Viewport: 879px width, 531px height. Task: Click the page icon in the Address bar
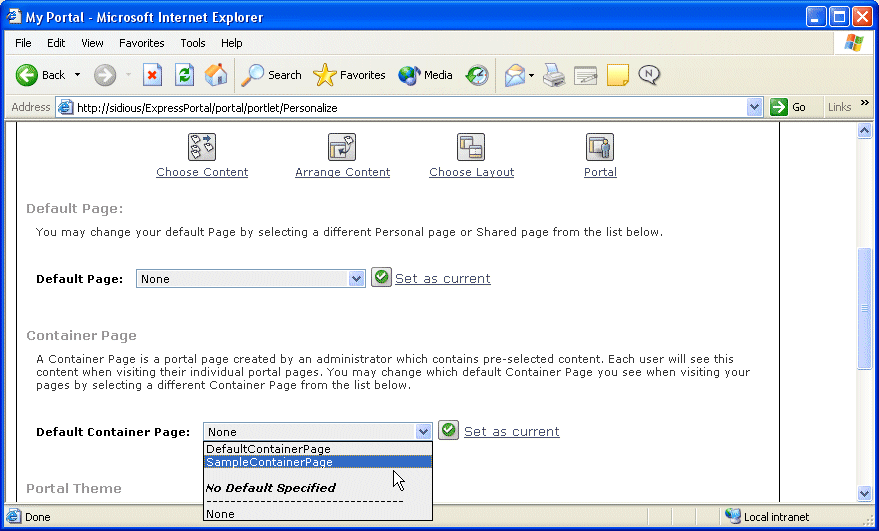(66, 107)
